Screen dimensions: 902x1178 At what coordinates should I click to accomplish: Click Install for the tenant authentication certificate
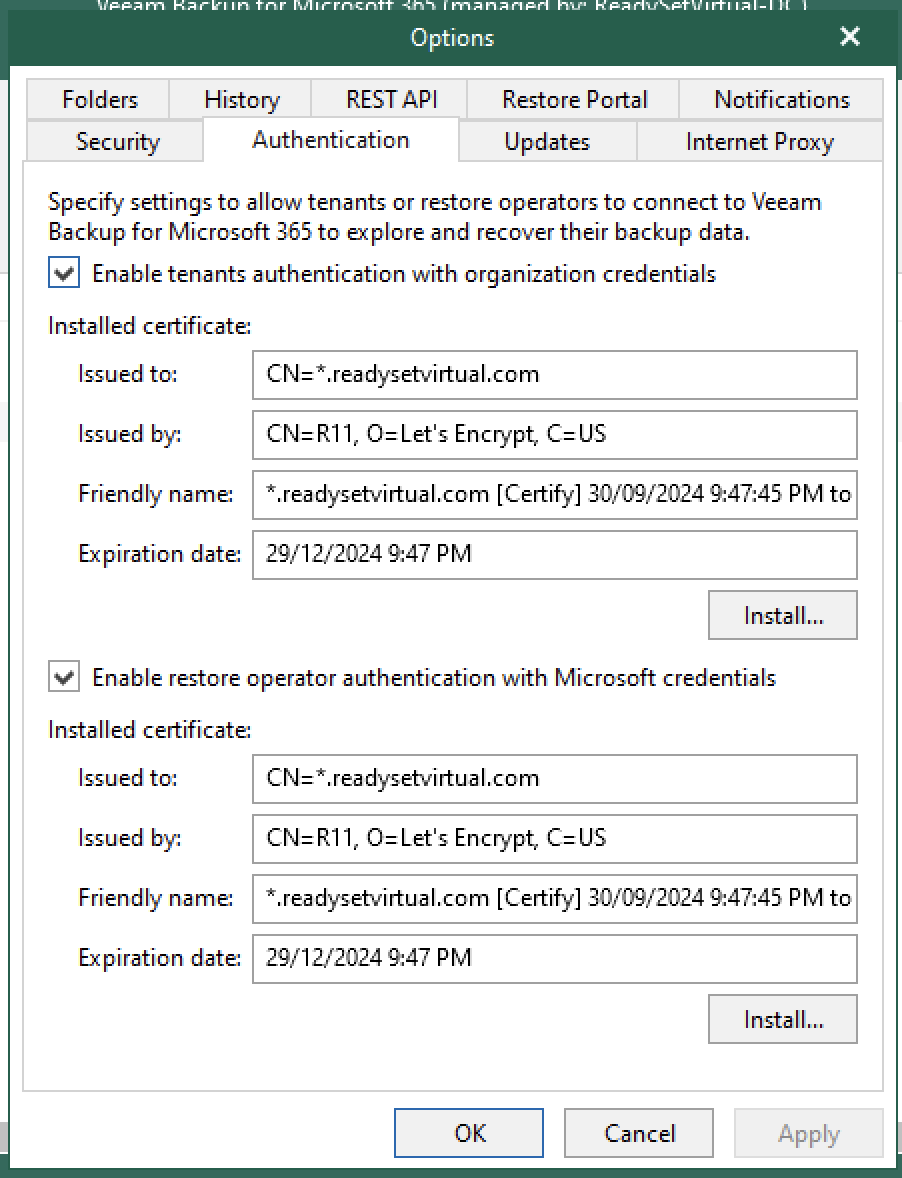click(x=782, y=614)
